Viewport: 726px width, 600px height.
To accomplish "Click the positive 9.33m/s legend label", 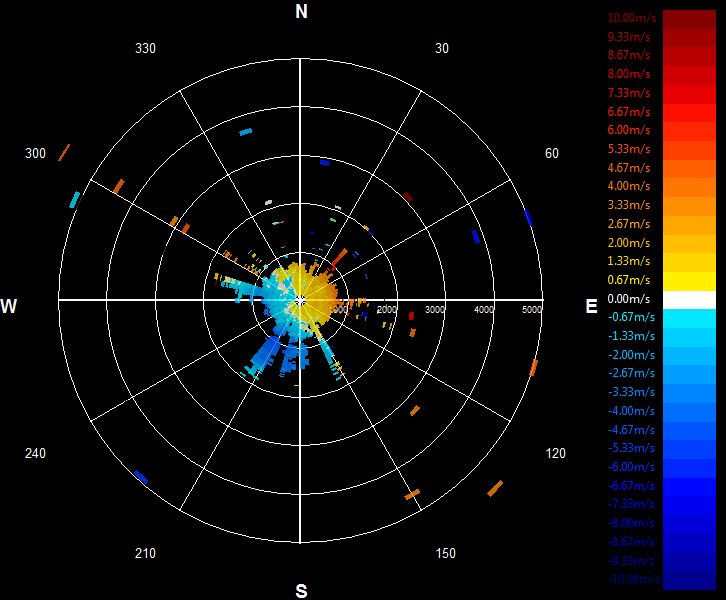I will tap(629, 37).
